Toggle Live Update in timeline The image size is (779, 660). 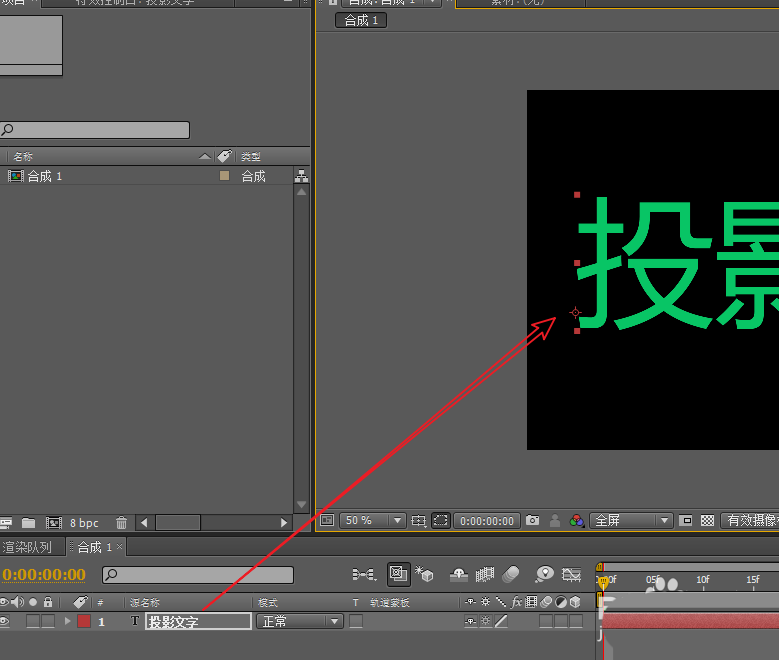398,574
